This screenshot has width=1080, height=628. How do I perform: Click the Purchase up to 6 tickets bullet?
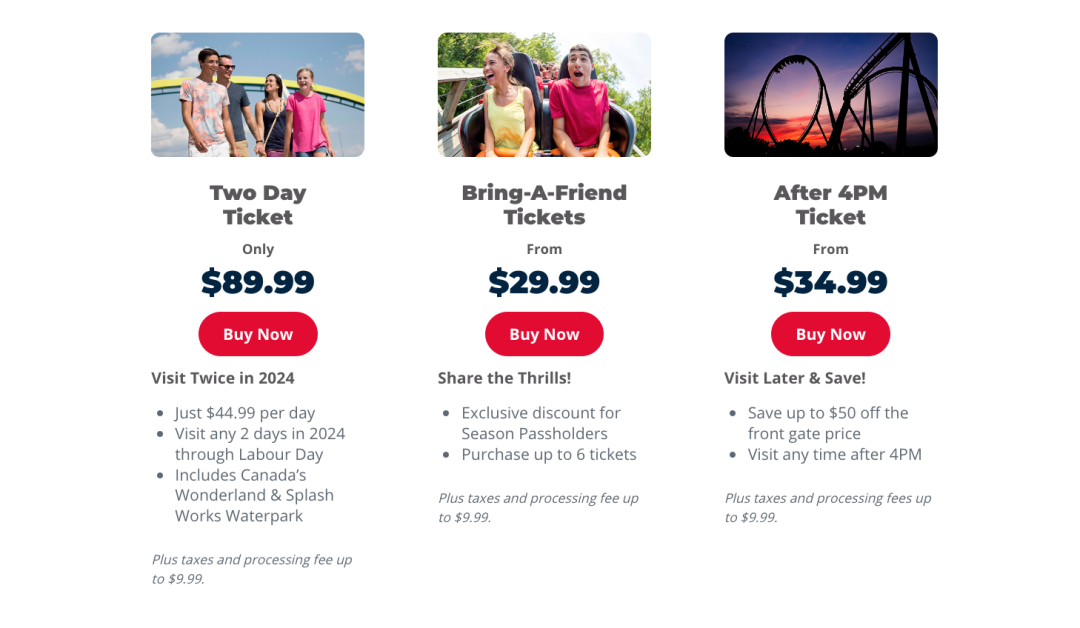click(549, 454)
